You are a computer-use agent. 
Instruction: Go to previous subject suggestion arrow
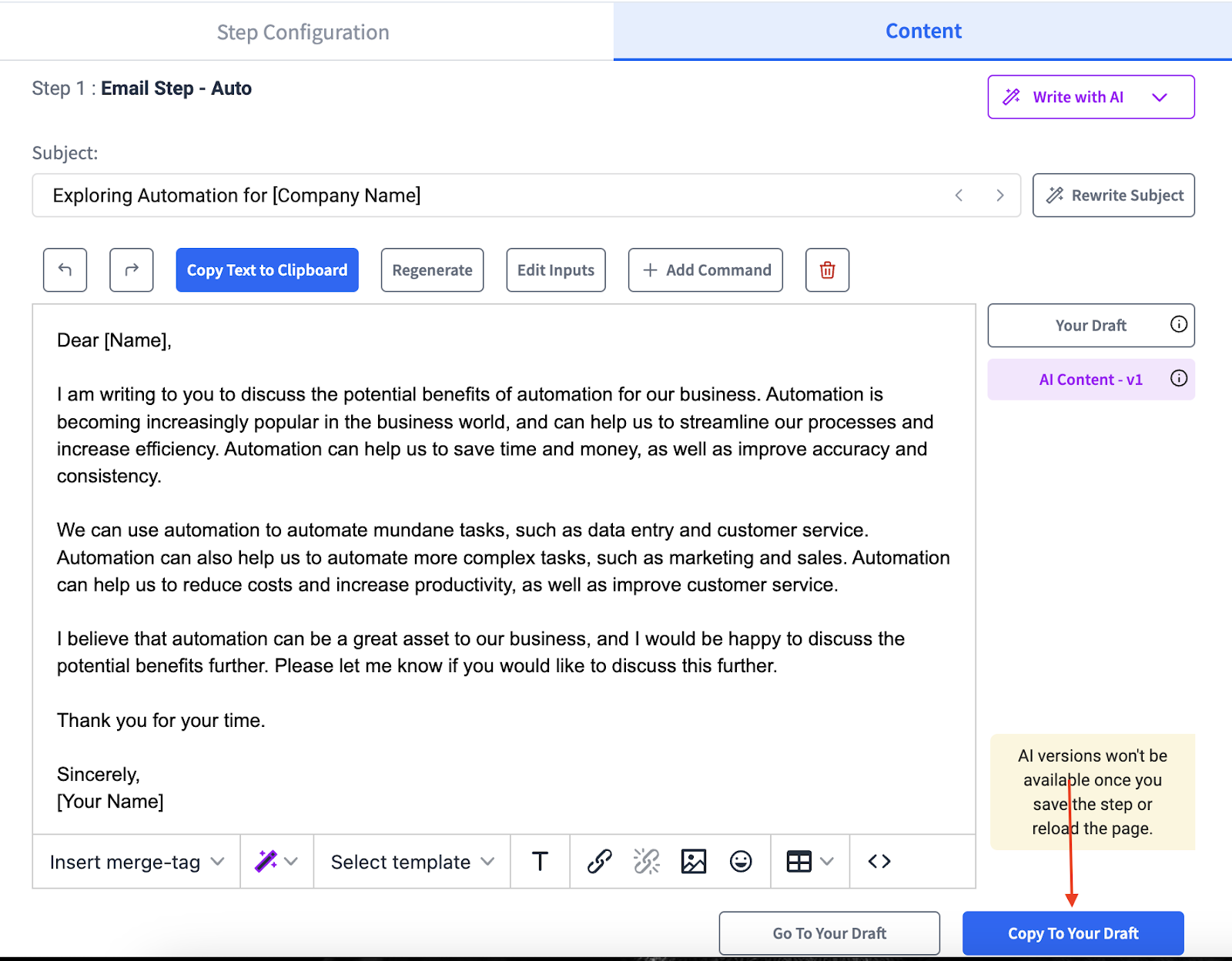coord(959,196)
